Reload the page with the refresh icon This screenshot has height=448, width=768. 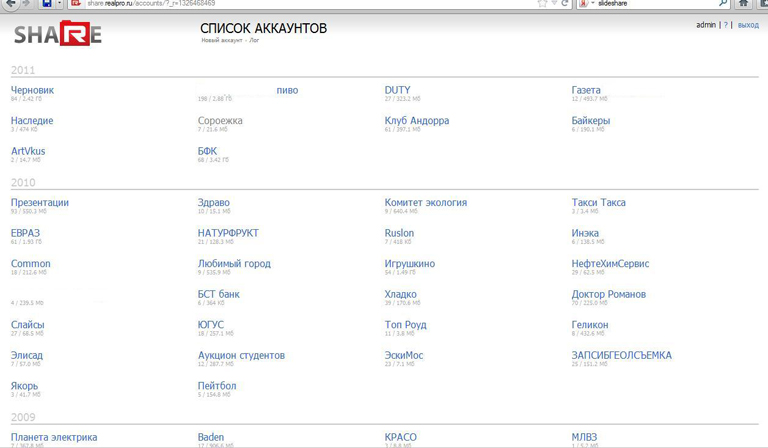tap(564, 3)
